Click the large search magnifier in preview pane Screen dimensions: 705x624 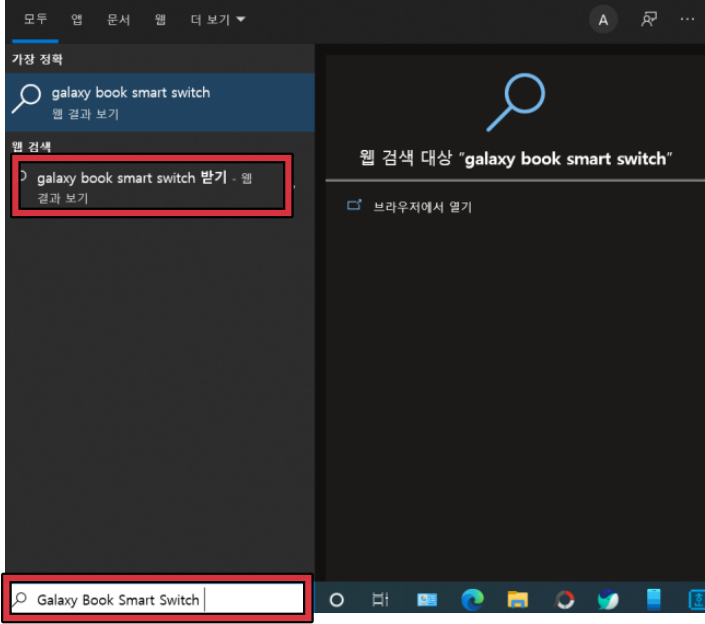tap(516, 102)
